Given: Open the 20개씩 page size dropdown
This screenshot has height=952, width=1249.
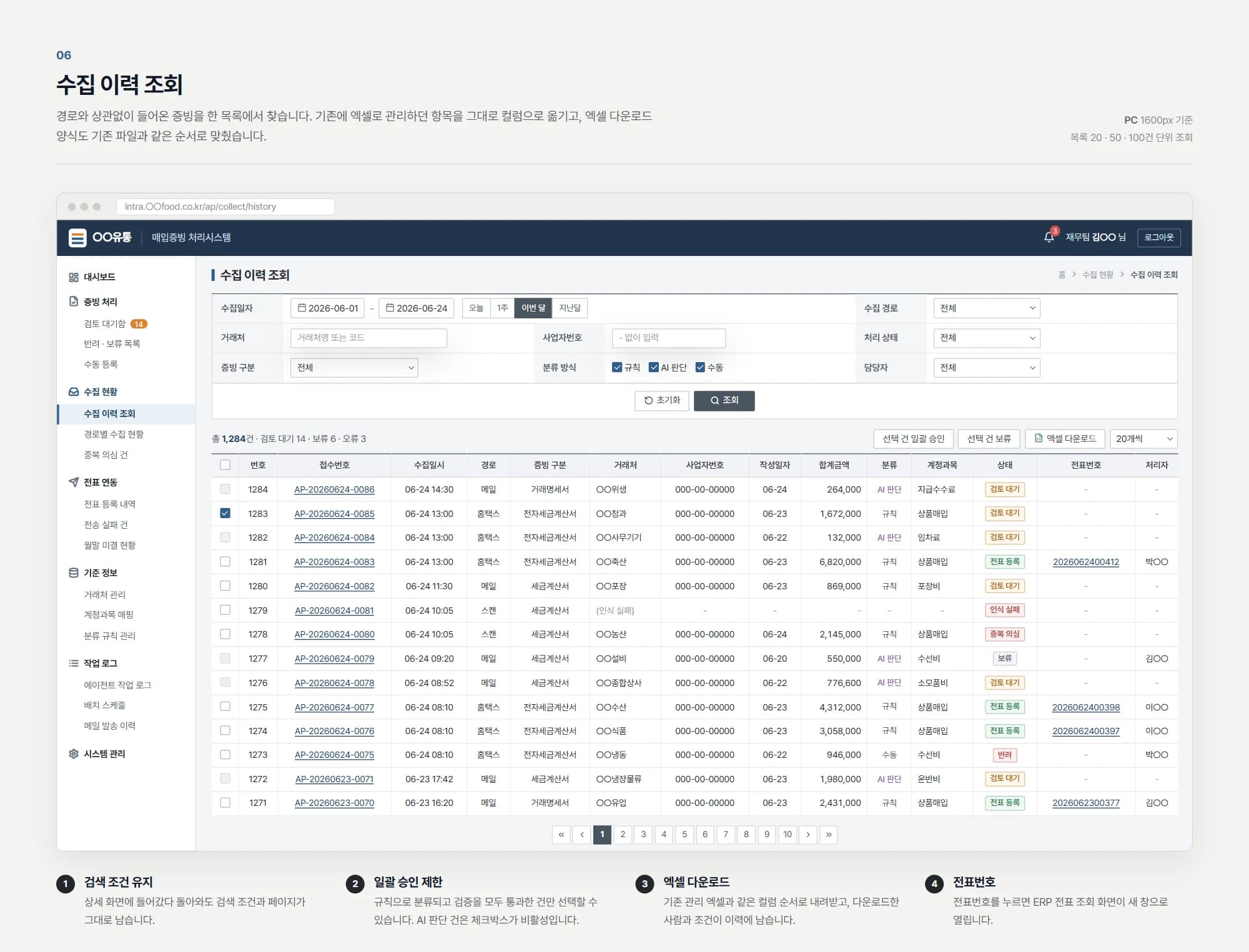Looking at the screenshot, I should pyautogui.click(x=1143, y=439).
